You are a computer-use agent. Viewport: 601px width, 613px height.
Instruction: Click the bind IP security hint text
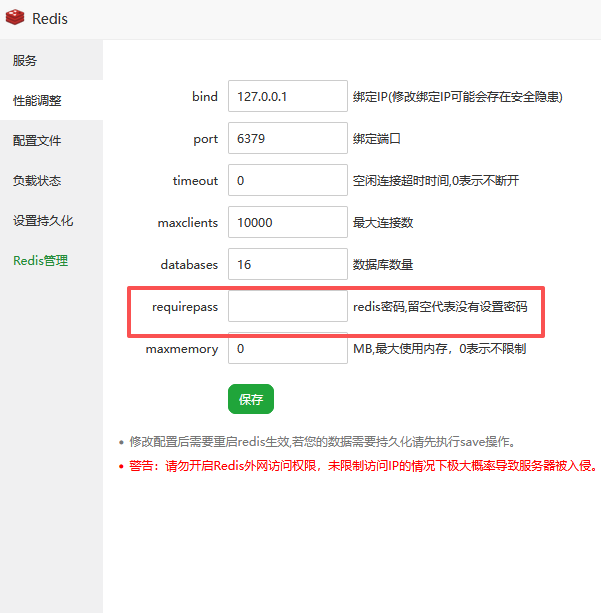click(x=457, y=97)
